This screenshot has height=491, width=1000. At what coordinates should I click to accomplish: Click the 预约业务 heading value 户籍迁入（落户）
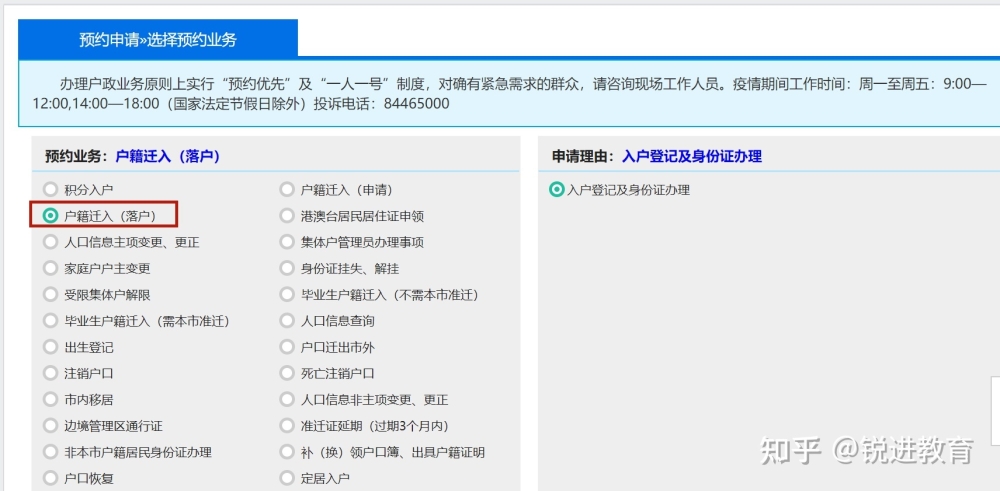click(x=168, y=156)
